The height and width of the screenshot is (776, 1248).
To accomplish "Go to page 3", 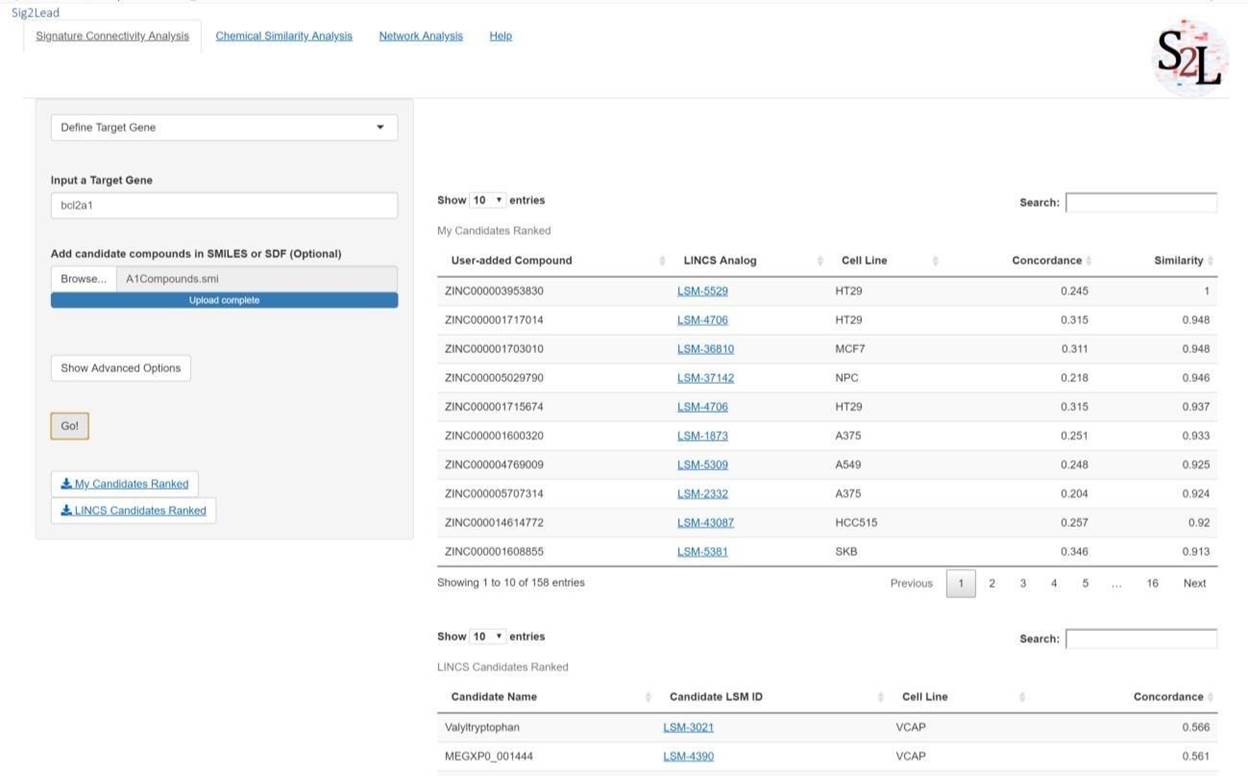I will pos(1023,583).
